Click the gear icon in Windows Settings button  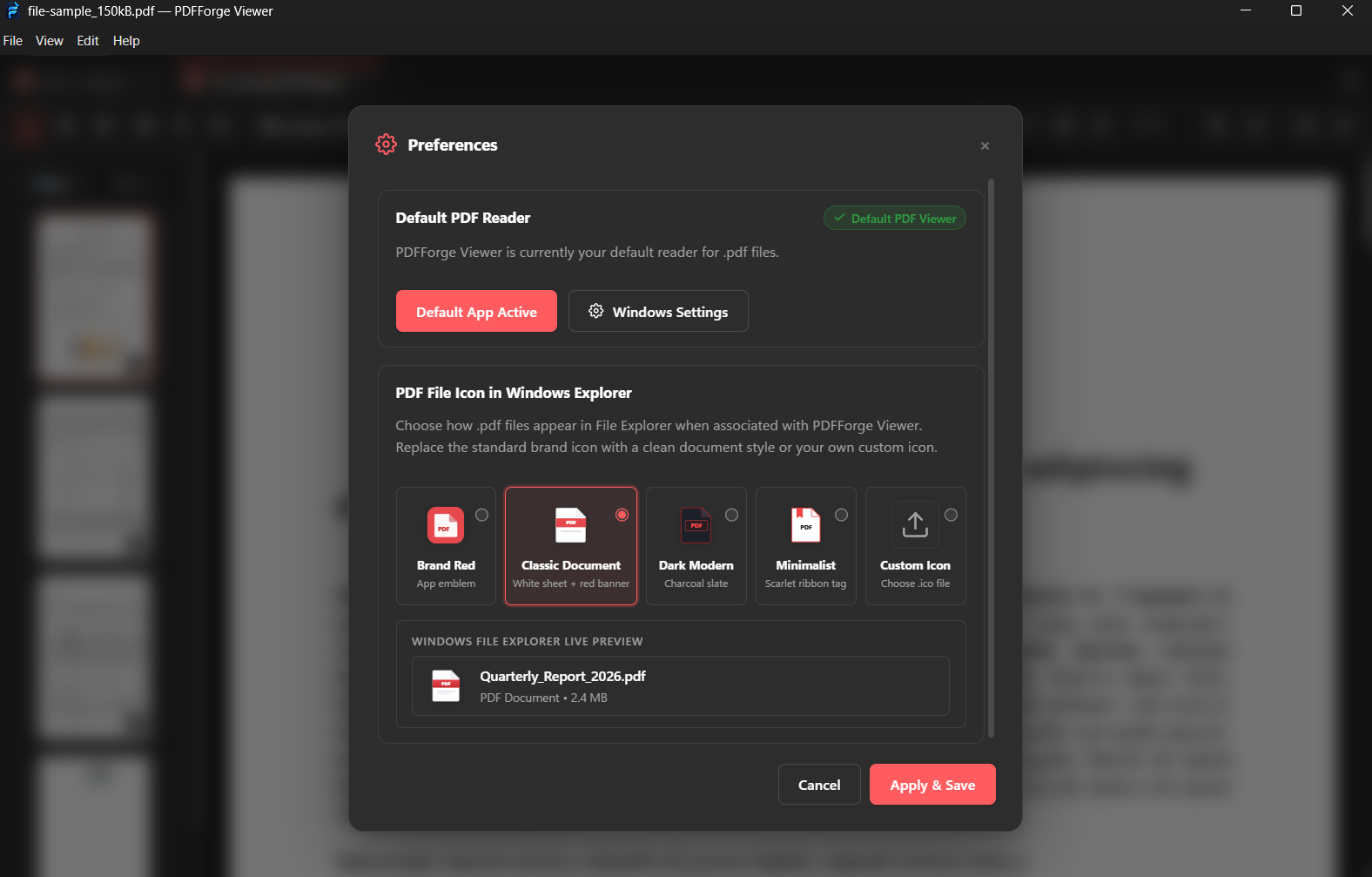[596, 311]
